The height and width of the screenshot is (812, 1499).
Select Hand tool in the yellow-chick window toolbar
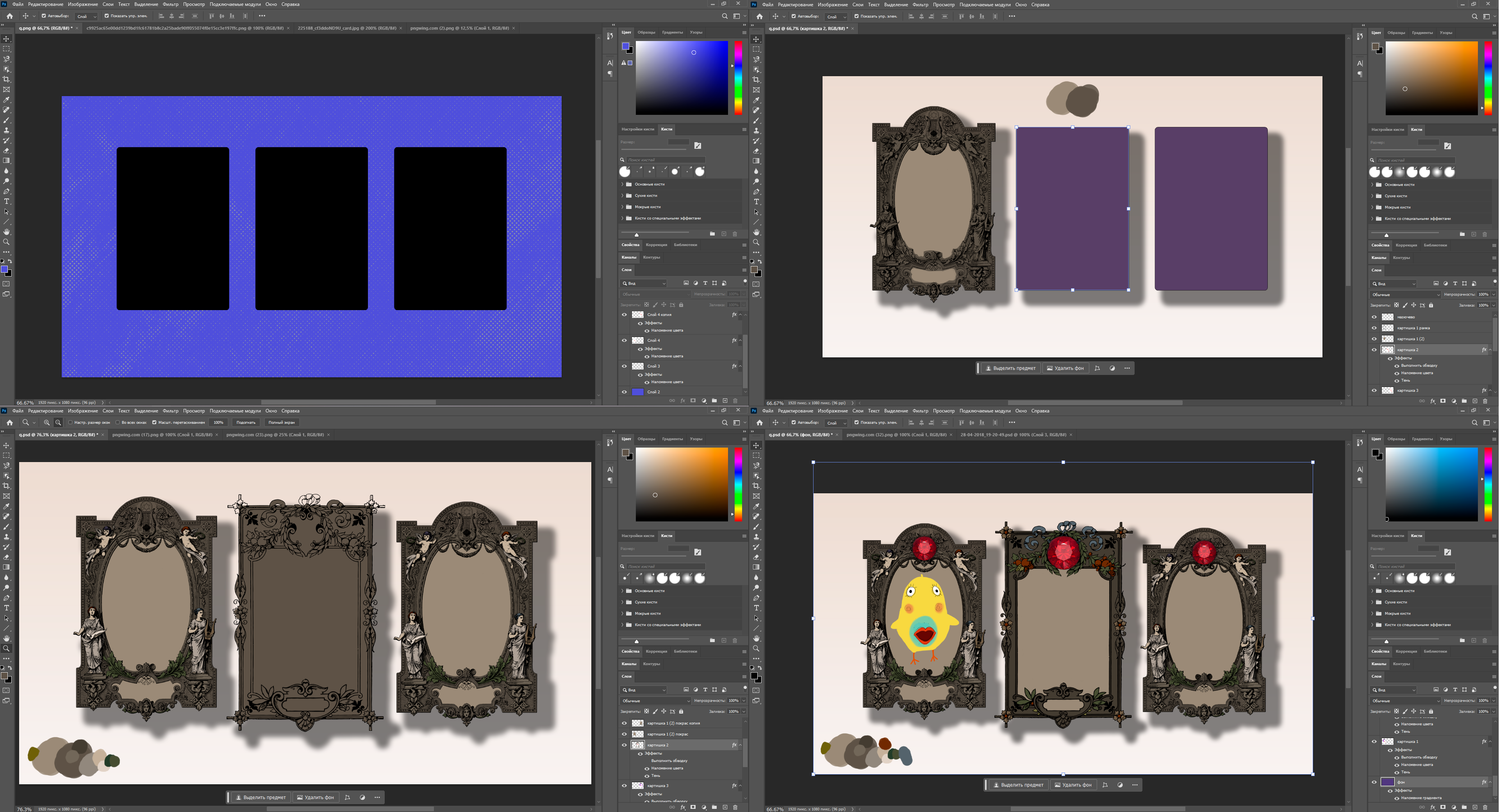point(757,639)
